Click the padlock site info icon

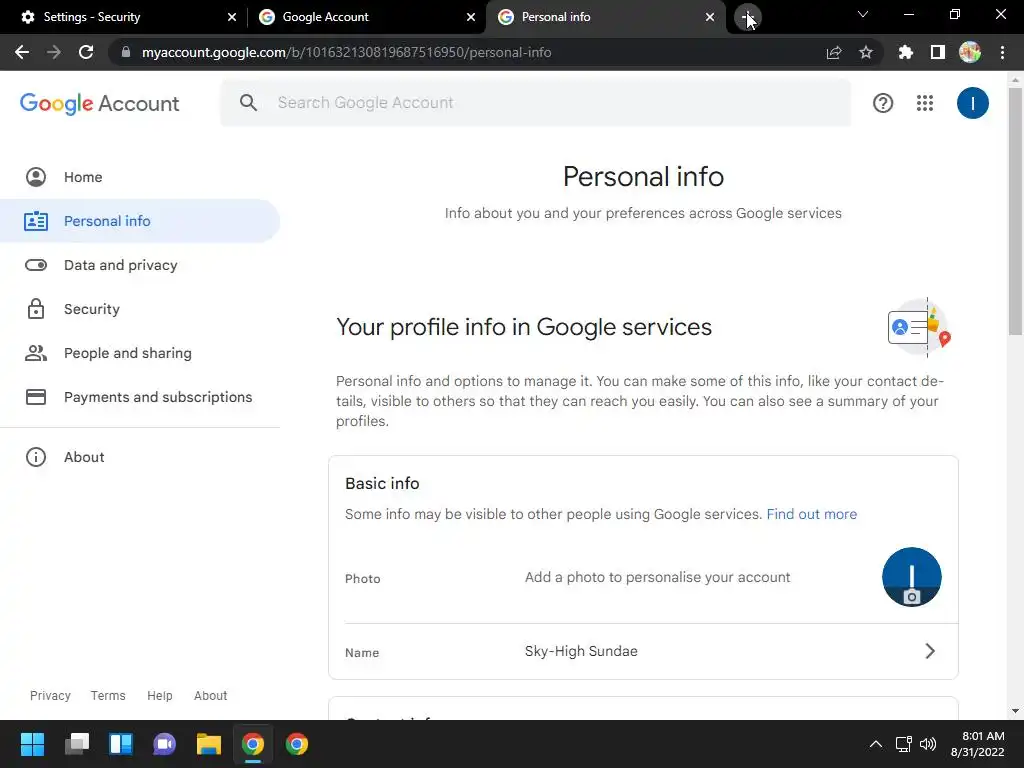pyautogui.click(x=126, y=52)
